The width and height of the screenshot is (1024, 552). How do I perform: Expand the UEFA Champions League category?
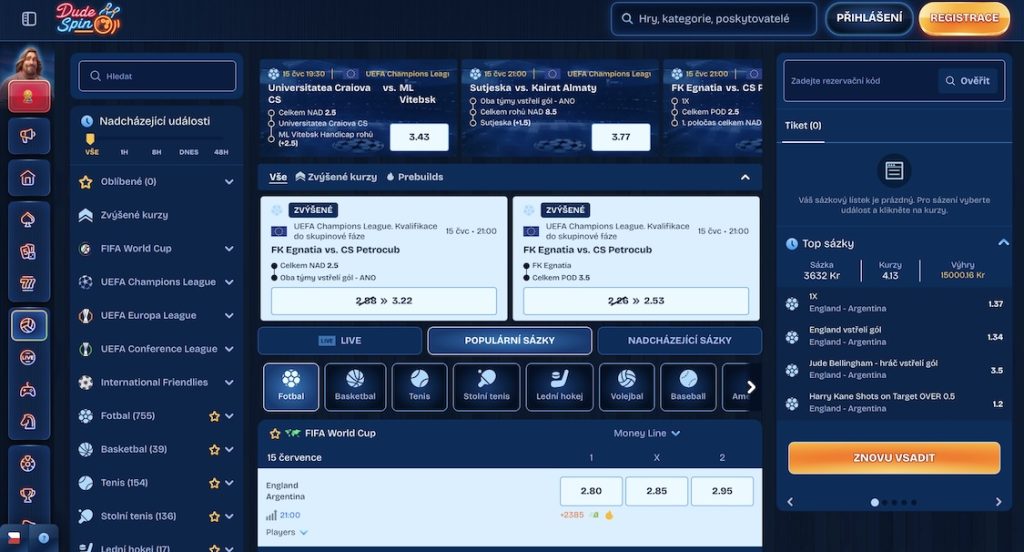[229, 282]
